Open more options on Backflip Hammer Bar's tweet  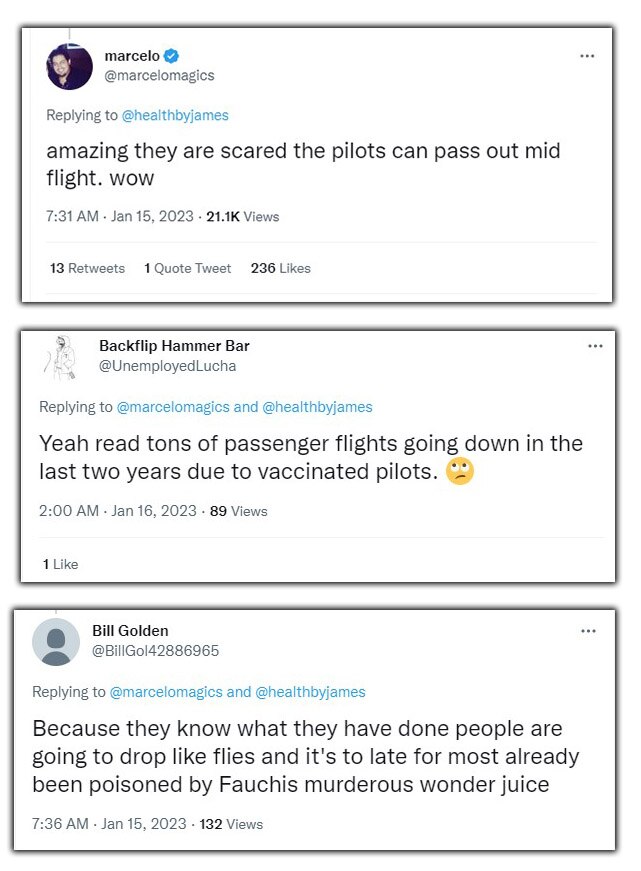[x=595, y=346]
